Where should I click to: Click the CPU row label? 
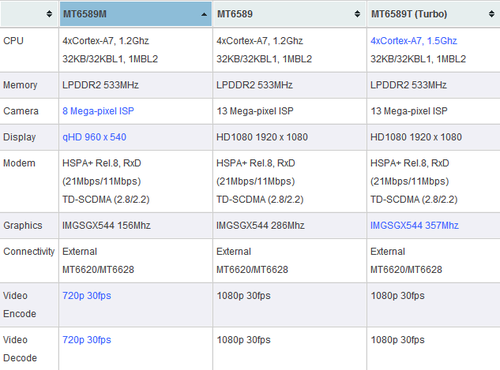click(13, 41)
